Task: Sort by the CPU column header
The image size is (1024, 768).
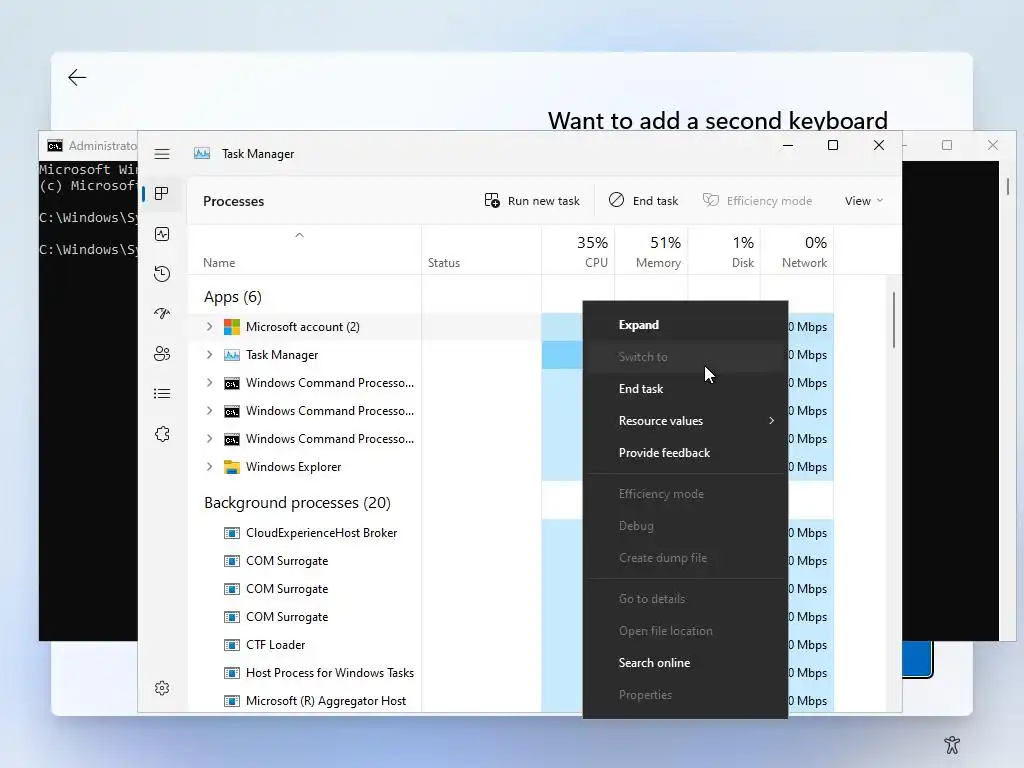Action: click(578, 251)
